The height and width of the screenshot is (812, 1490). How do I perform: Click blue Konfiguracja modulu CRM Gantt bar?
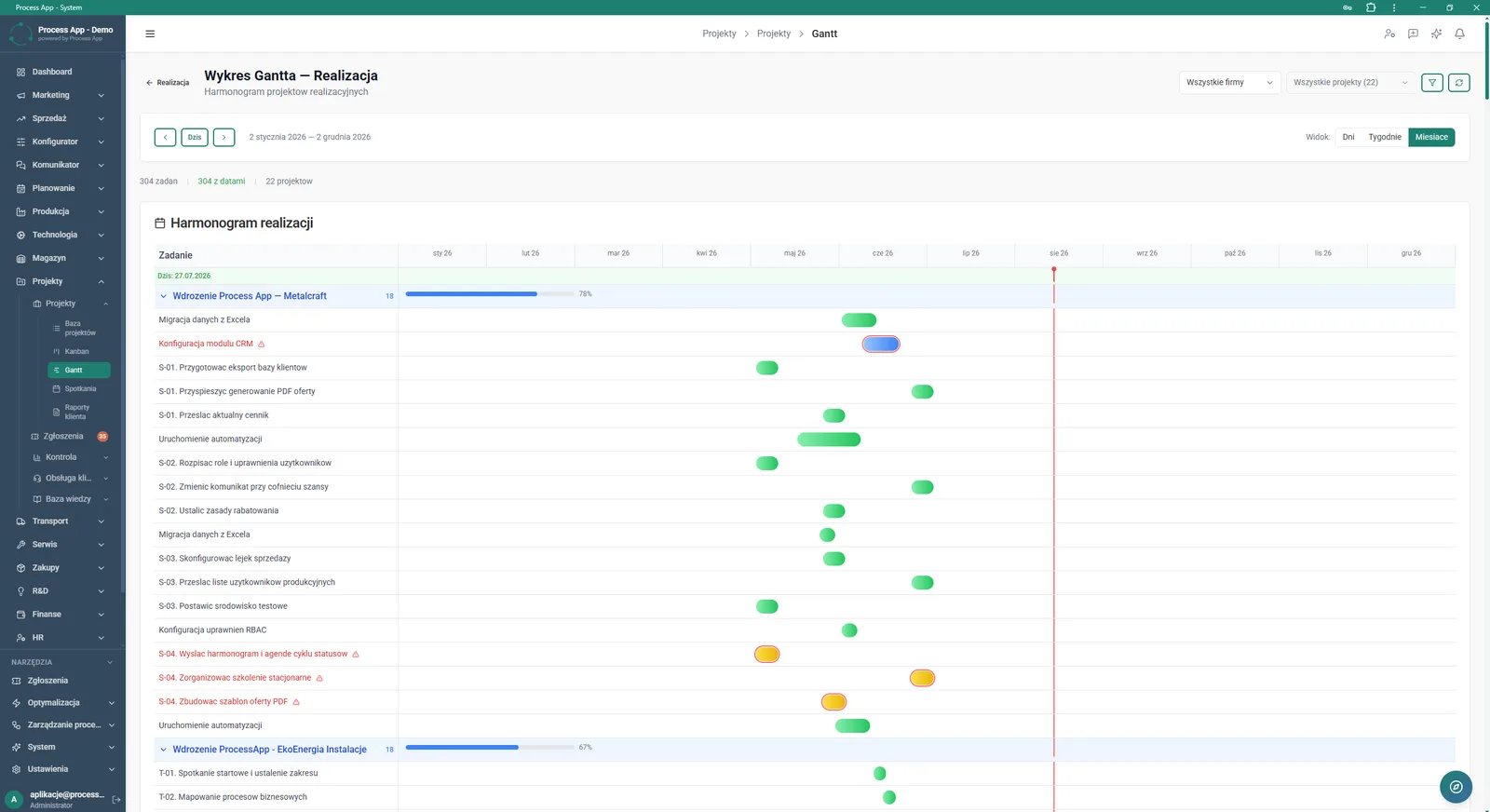(881, 345)
